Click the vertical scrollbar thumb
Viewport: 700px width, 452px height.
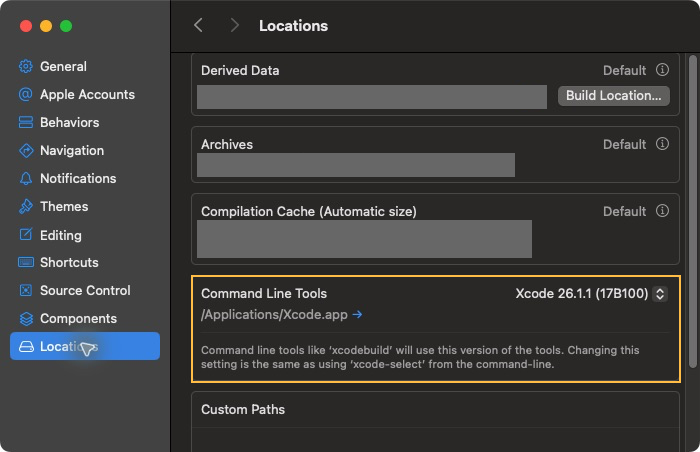[x=692, y=211]
